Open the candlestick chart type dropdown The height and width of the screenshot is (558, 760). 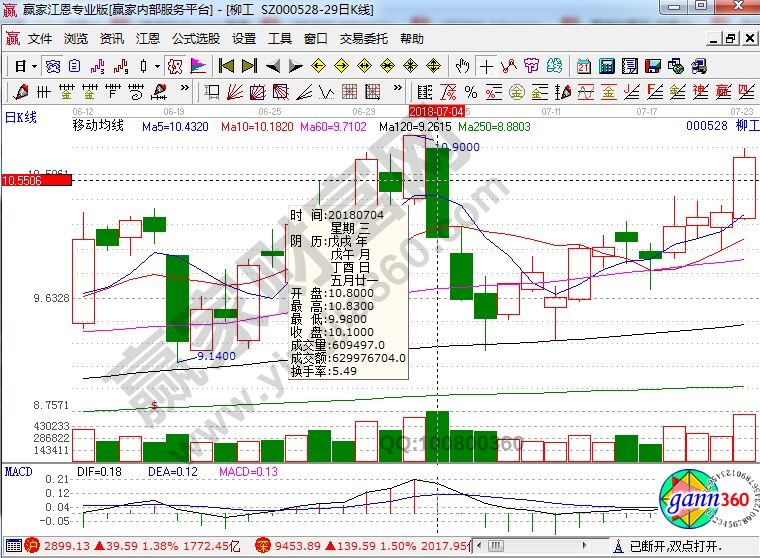156,66
